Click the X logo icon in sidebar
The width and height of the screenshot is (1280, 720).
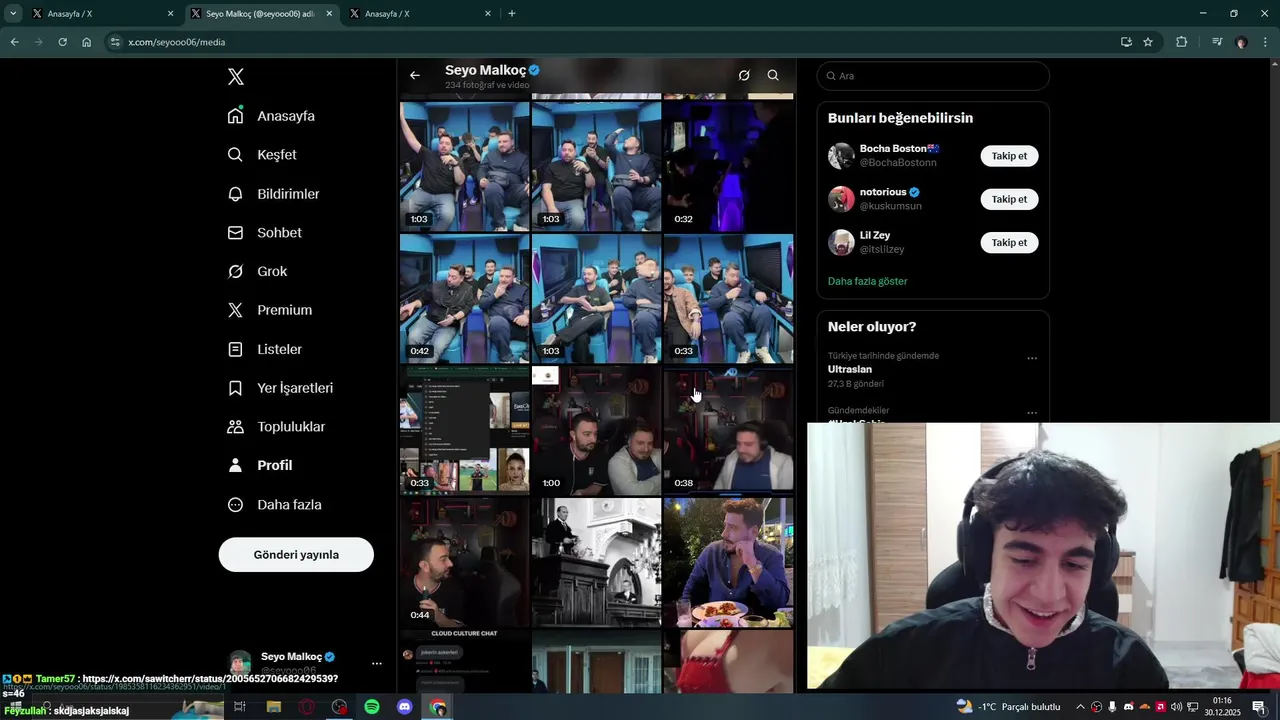(235, 77)
